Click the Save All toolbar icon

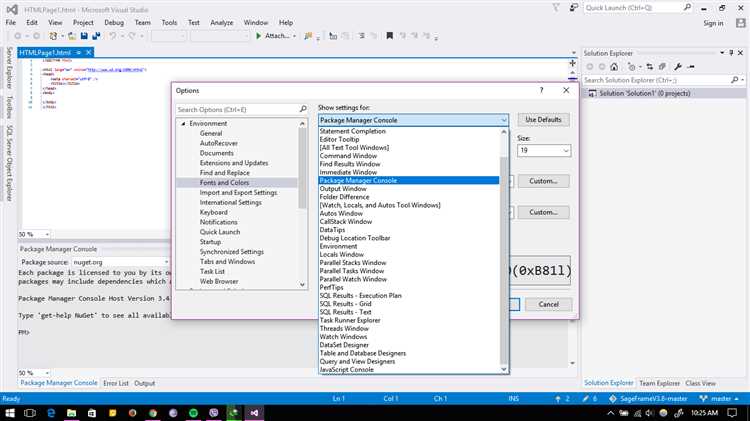point(96,36)
